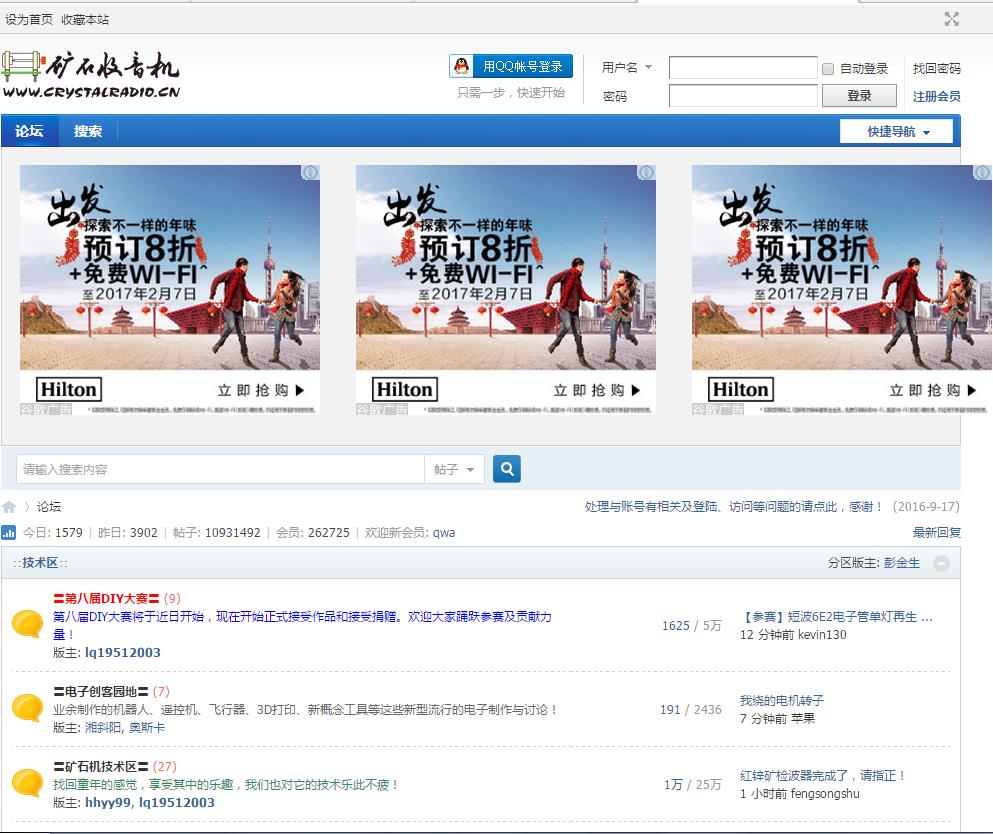Viewport: 993px width, 834px height.
Task: Open moderator 湘斜阳 profile
Action: pos(104,728)
